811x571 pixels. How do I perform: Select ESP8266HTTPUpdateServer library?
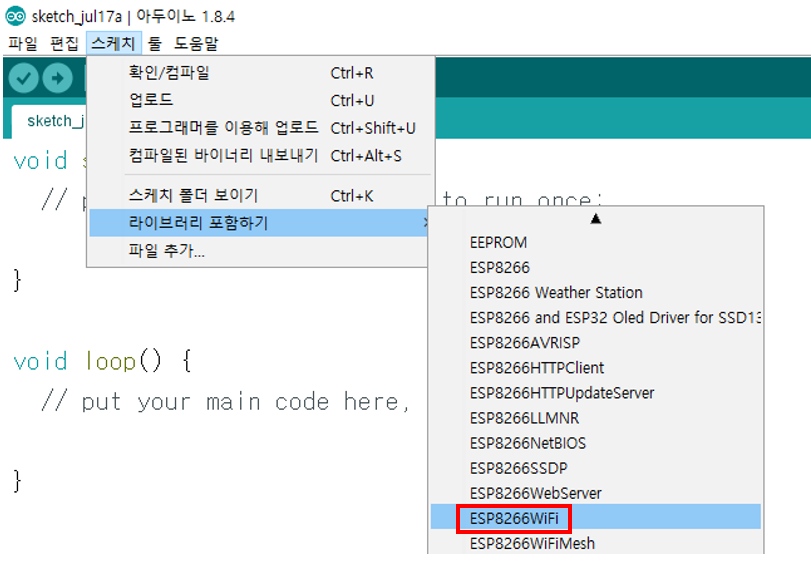pyautogui.click(x=596, y=393)
